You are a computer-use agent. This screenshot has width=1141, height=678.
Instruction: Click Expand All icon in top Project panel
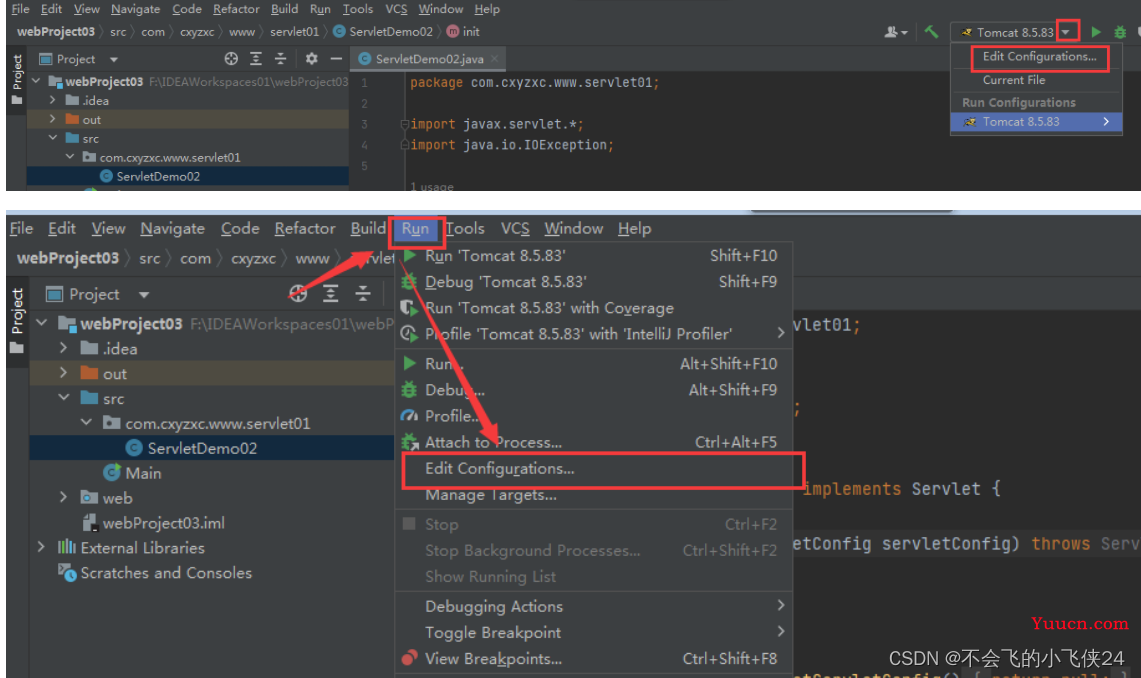[256, 59]
